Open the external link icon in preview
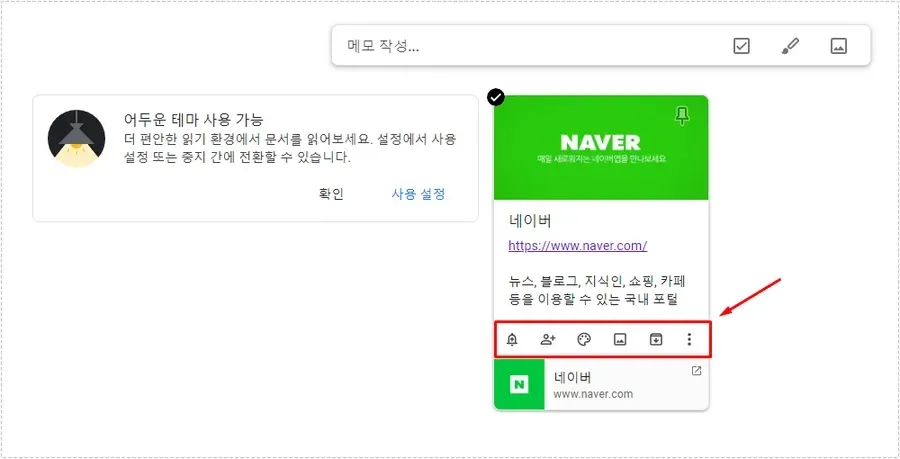900x459 pixels. coord(696,371)
